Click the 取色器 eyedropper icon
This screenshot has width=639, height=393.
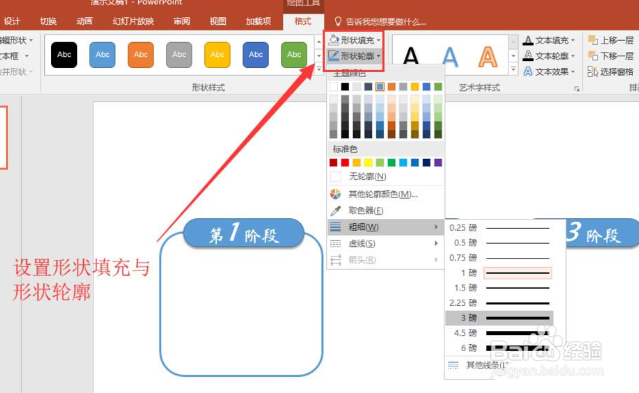[335, 210]
